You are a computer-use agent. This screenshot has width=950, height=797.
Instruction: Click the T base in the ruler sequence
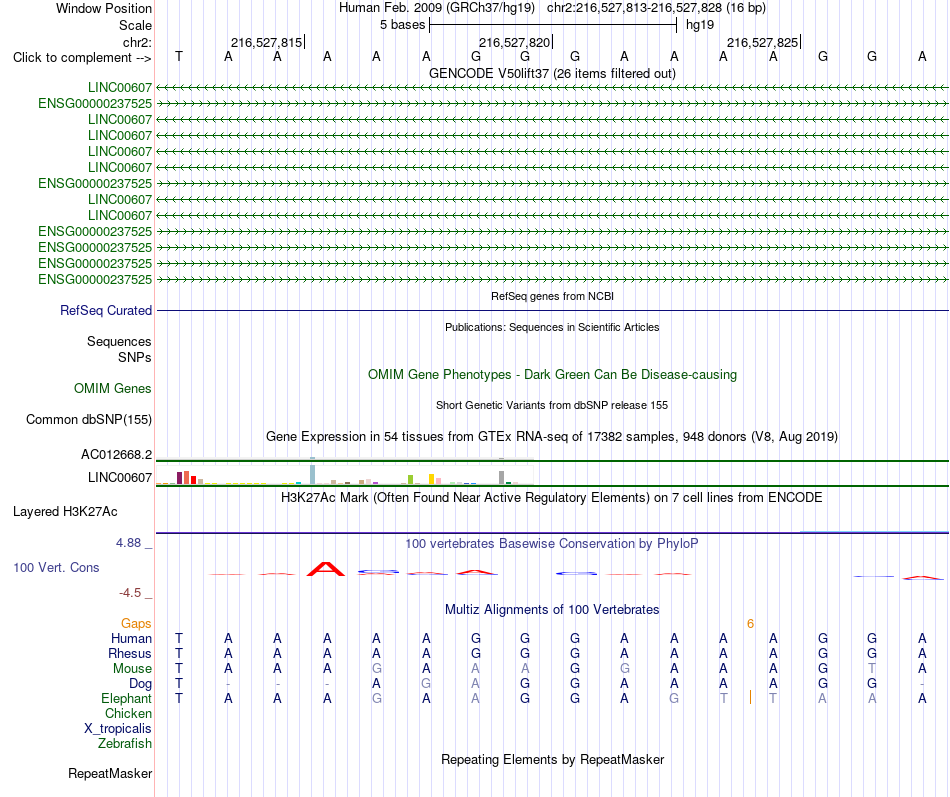179,56
